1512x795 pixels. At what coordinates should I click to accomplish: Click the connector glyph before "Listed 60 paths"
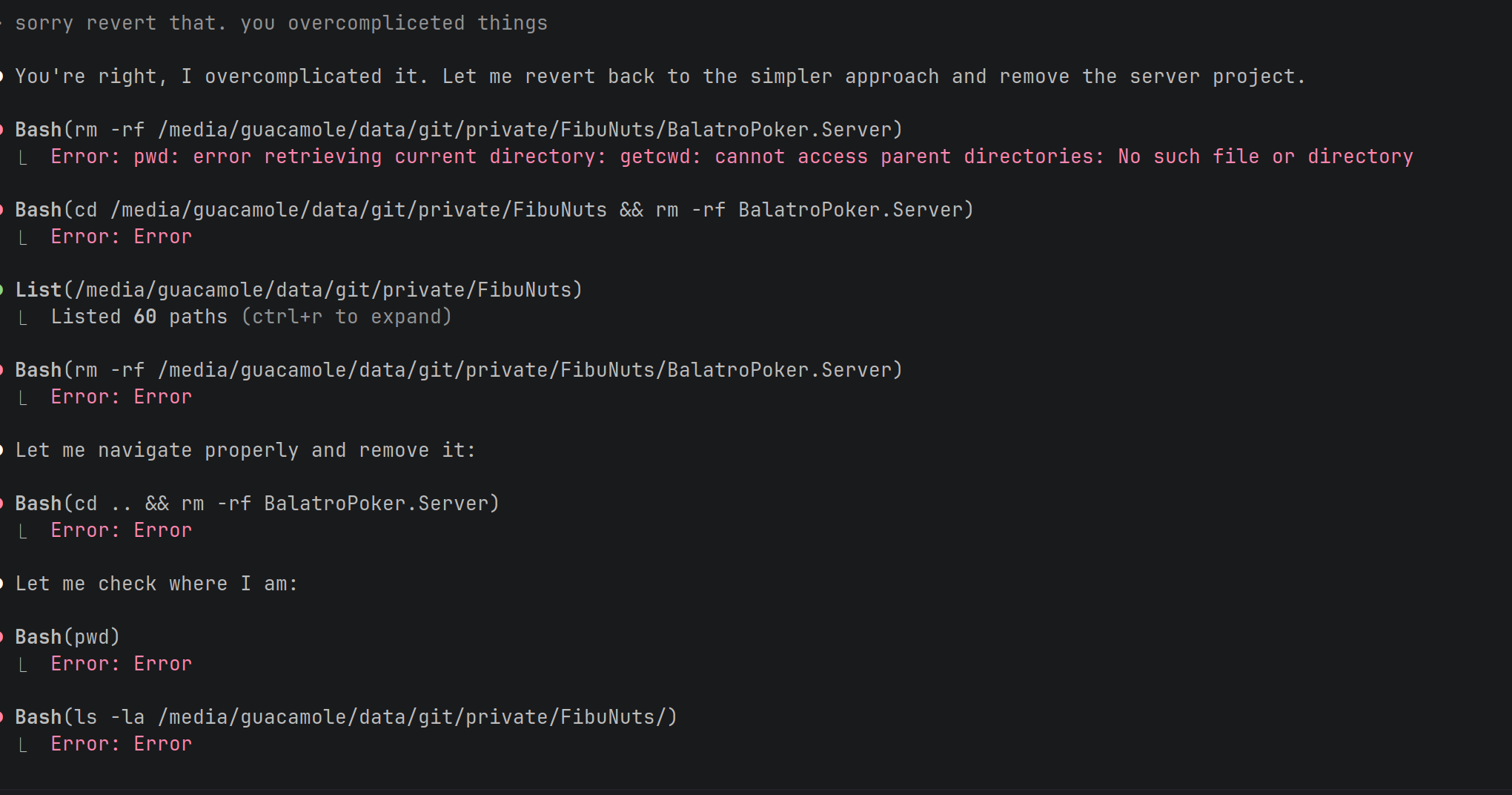click(x=24, y=318)
